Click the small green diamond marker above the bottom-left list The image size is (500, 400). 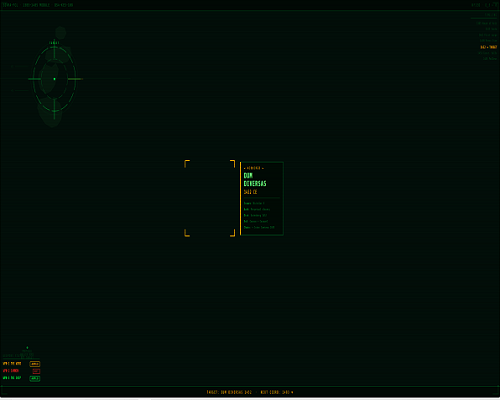tap(27, 347)
